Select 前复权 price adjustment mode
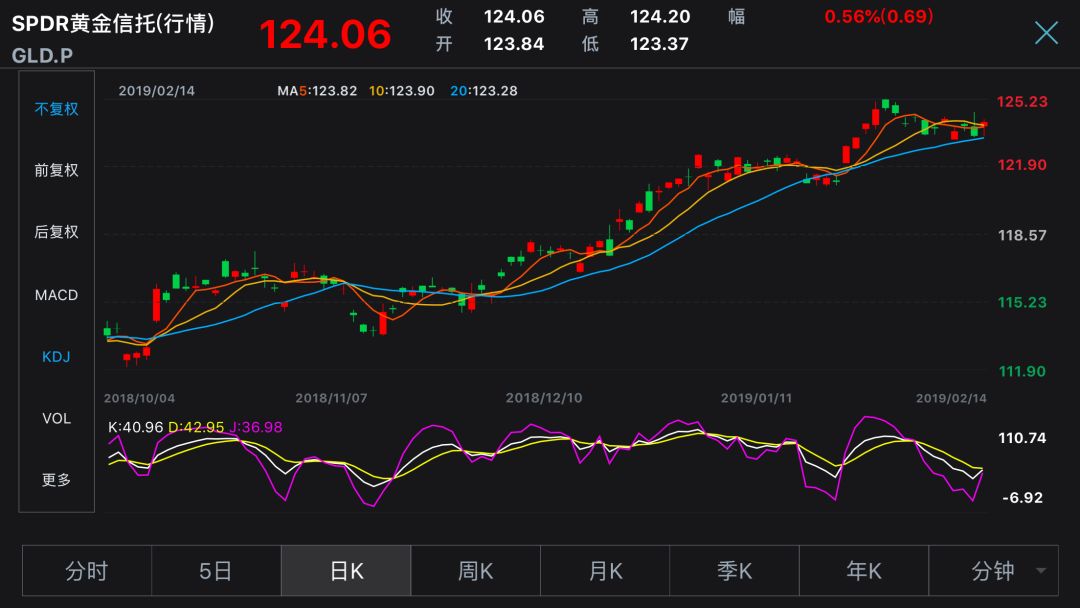This screenshot has height=608, width=1080. tap(56, 170)
